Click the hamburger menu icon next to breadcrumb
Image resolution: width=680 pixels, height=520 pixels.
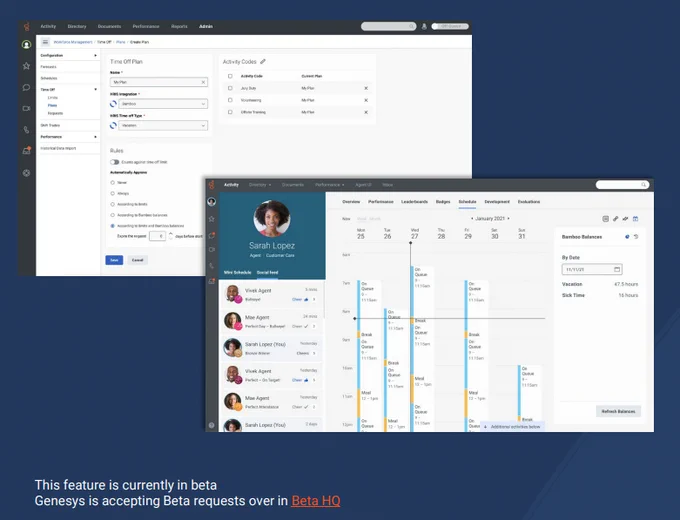click(x=45, y=42)
